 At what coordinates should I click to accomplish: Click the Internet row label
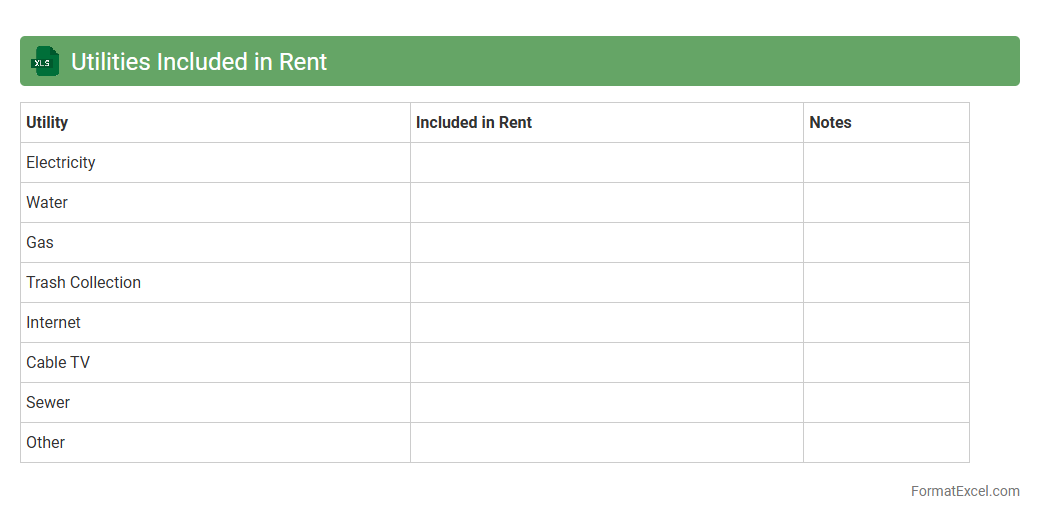(x=53, y=322)
